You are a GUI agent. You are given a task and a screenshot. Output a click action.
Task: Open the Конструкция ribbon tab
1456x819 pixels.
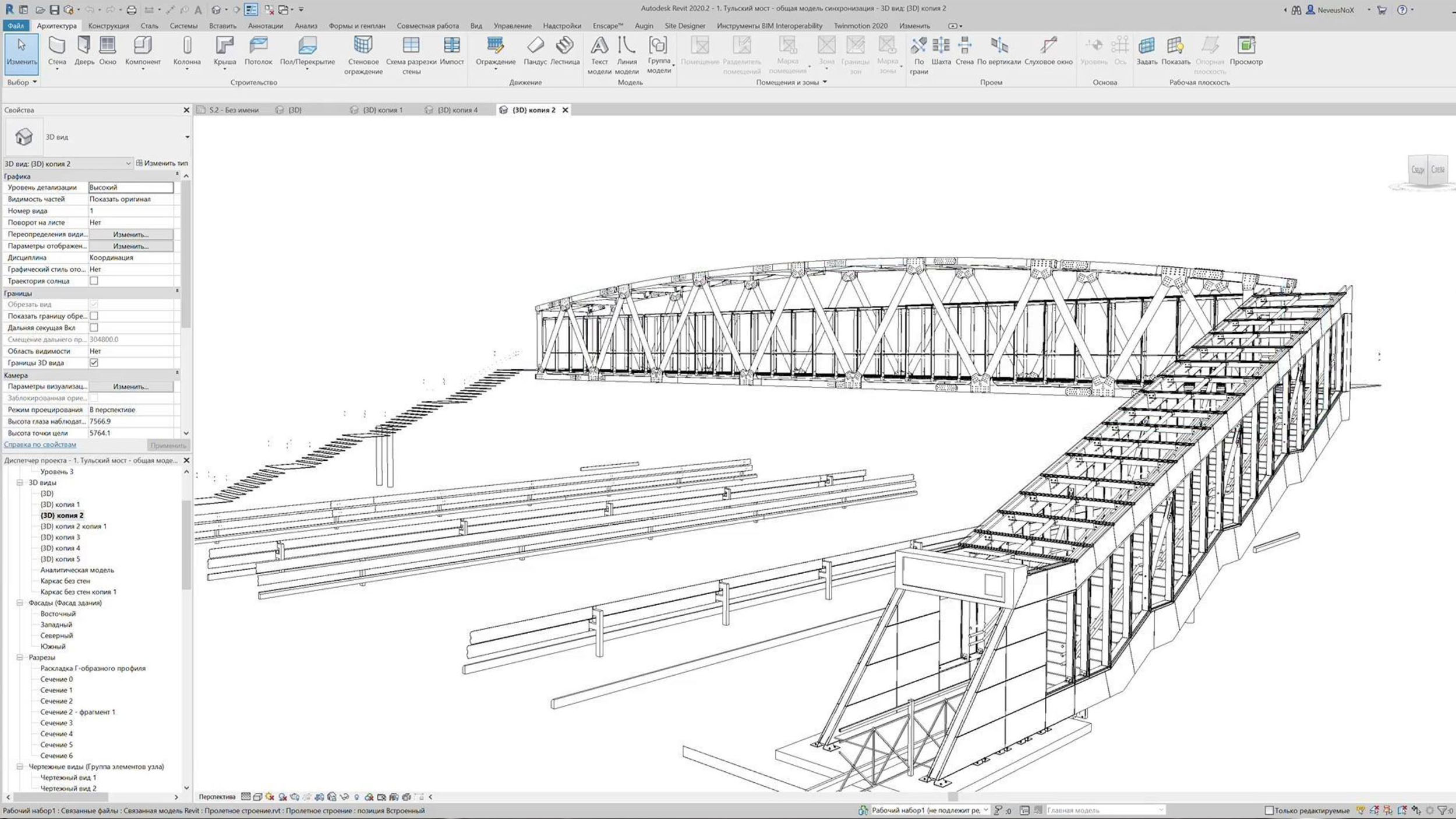(108, 26)
